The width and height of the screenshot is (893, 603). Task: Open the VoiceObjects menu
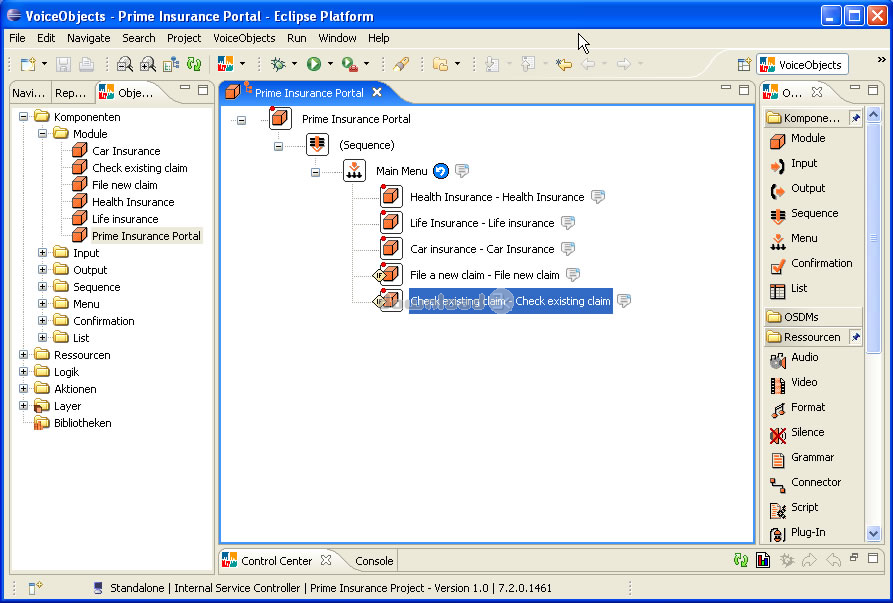[244, 38]
